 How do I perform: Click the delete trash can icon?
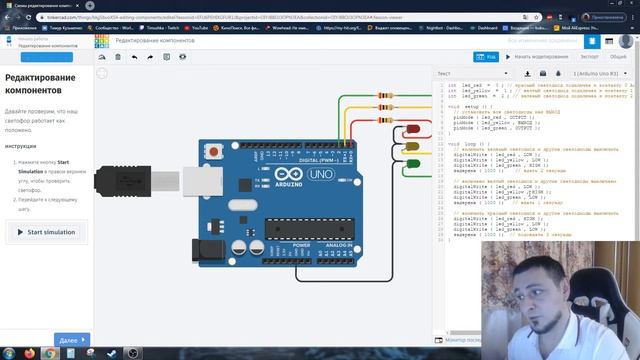[x=118, y=57]
